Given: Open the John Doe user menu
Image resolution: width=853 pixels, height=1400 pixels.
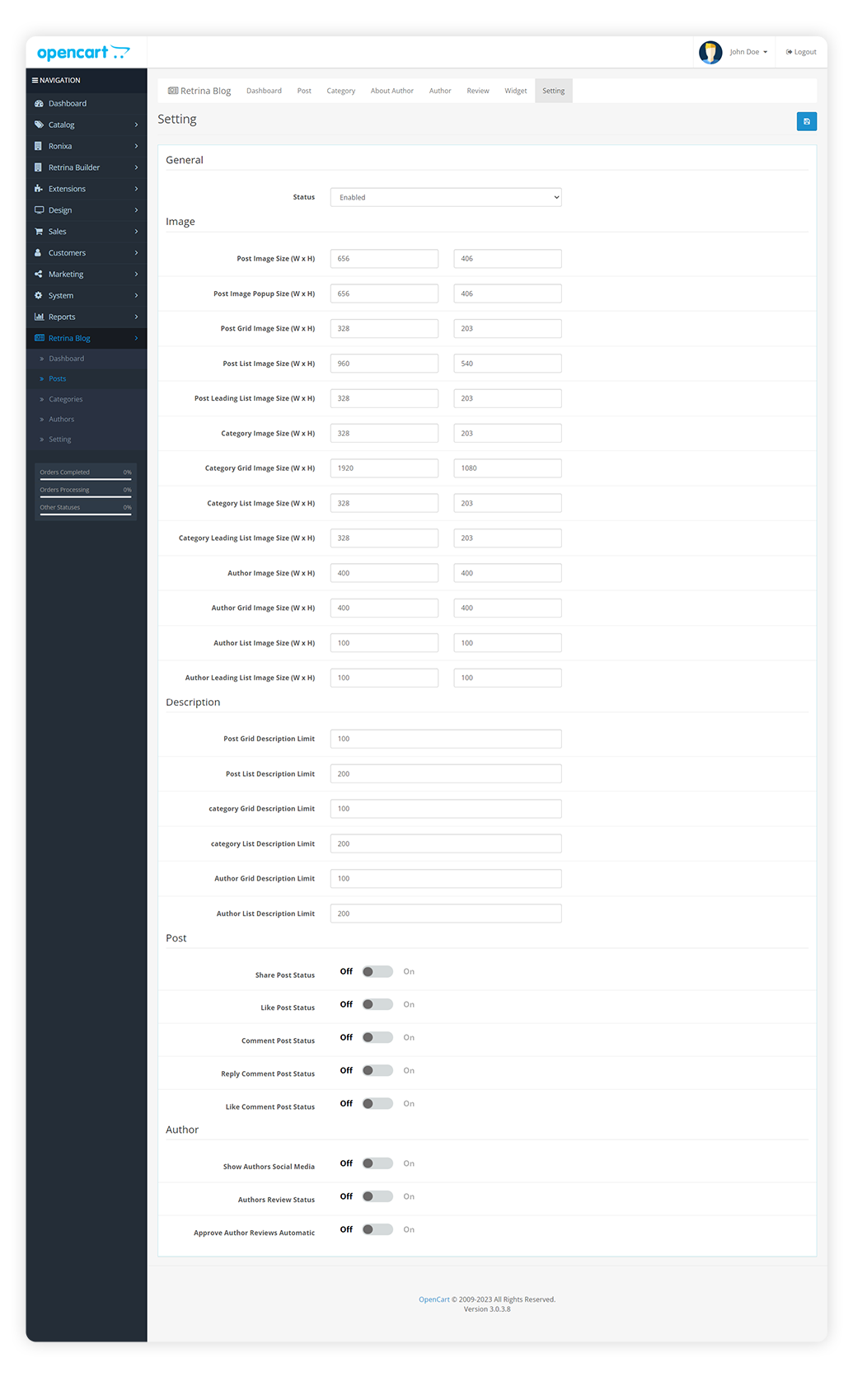Looking at the screenshot, I should tap(748, 52).
